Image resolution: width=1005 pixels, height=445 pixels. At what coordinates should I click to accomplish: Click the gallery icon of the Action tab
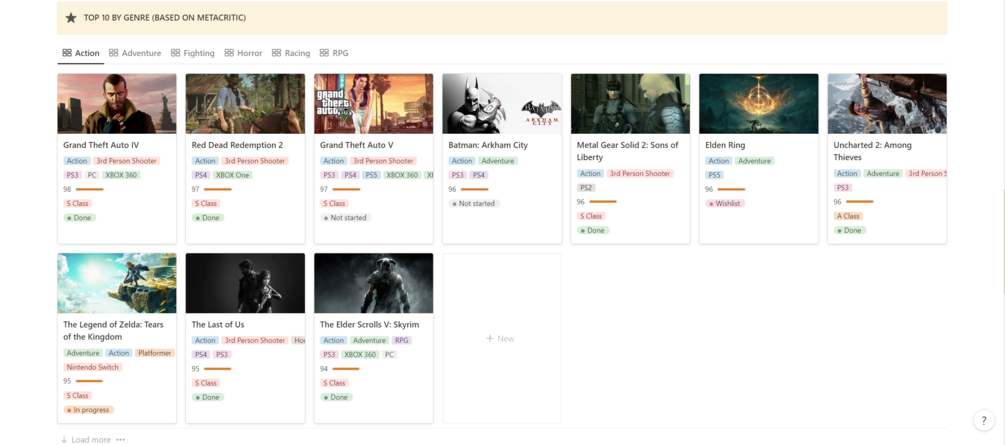coord(67,53)
